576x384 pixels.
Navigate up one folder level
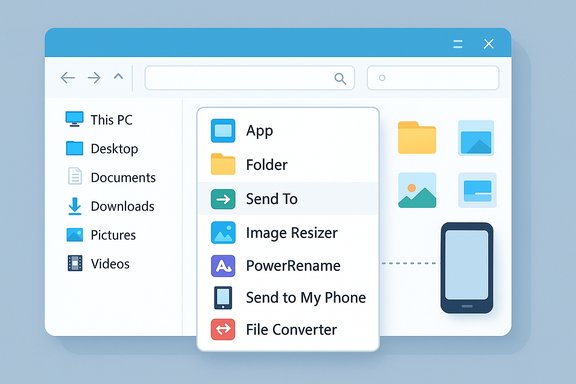[118, 76]
